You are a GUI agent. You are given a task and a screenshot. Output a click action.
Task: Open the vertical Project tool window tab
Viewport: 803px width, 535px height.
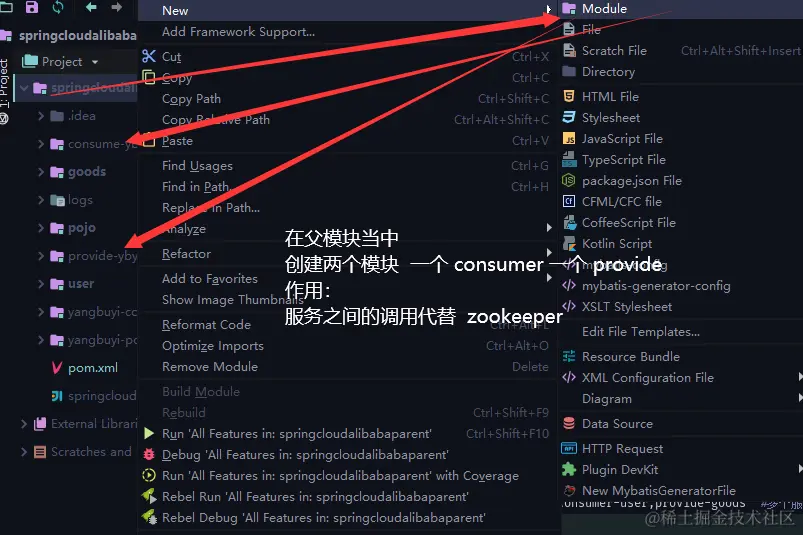point(5,83)
